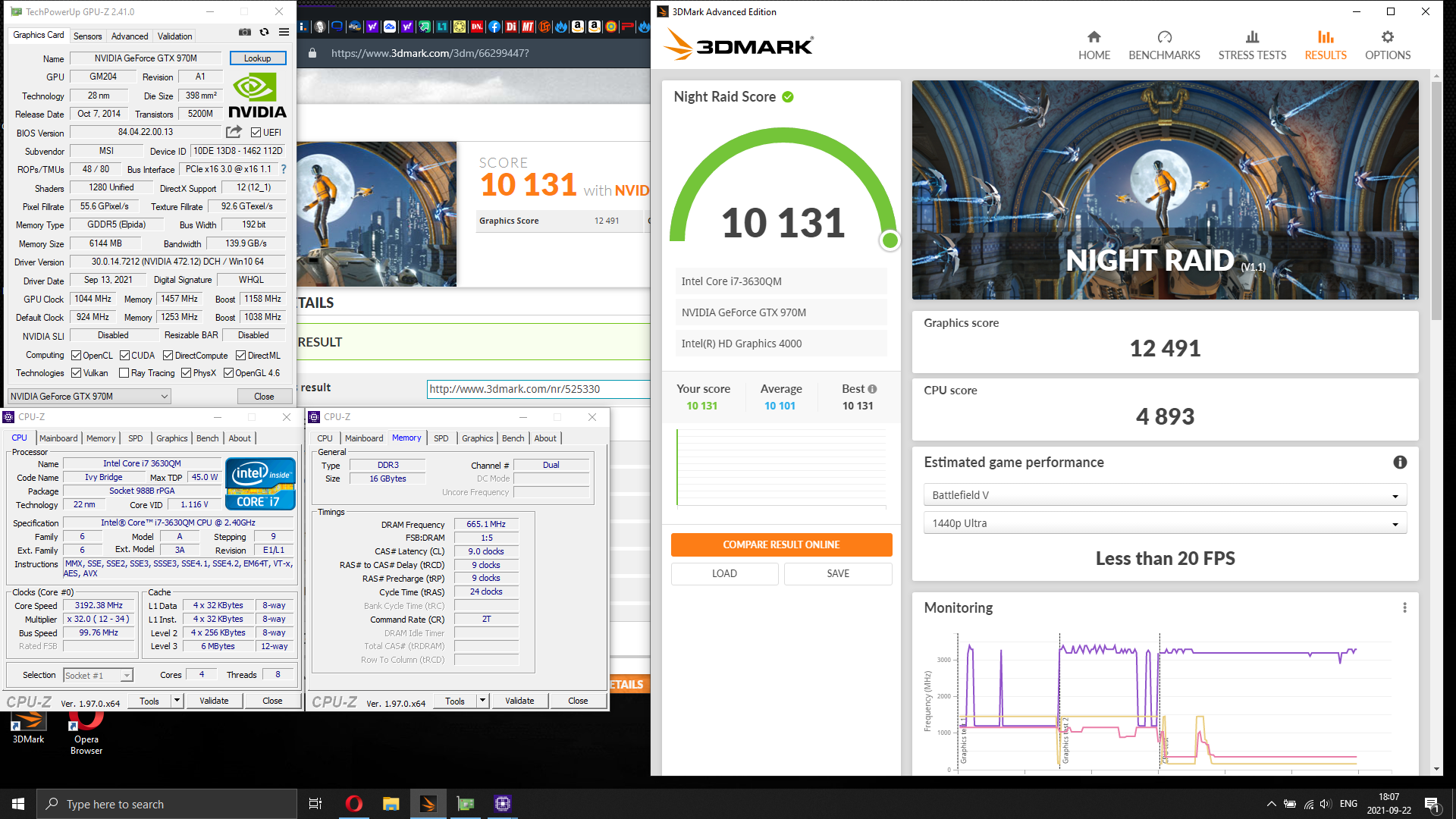Open the GPU selection dropdown in GPU-Z
Image resolution: width=1456 pixels, height=819 pixels.
pos(89,397)
